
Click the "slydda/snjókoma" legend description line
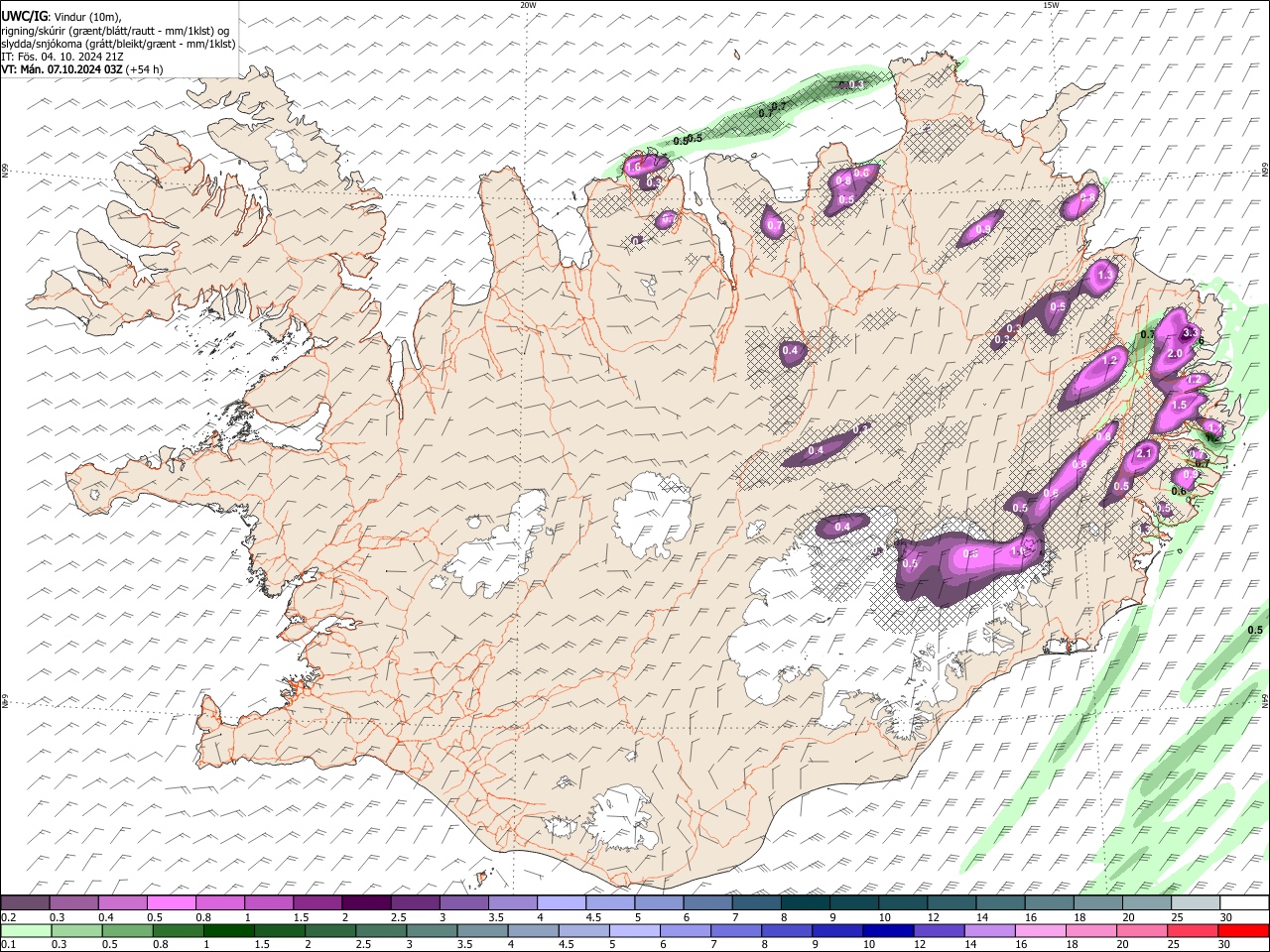tap(118, 44)
